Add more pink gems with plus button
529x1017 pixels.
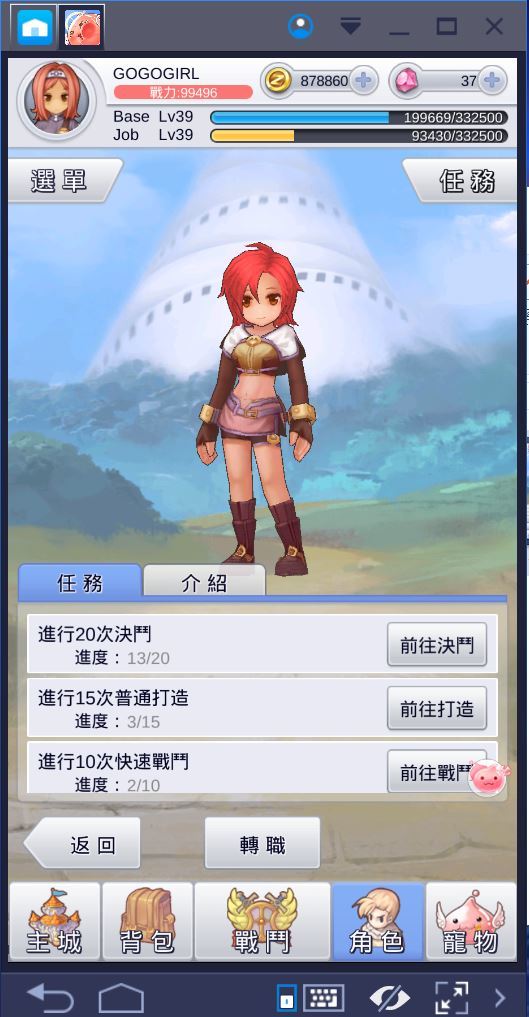493,81
